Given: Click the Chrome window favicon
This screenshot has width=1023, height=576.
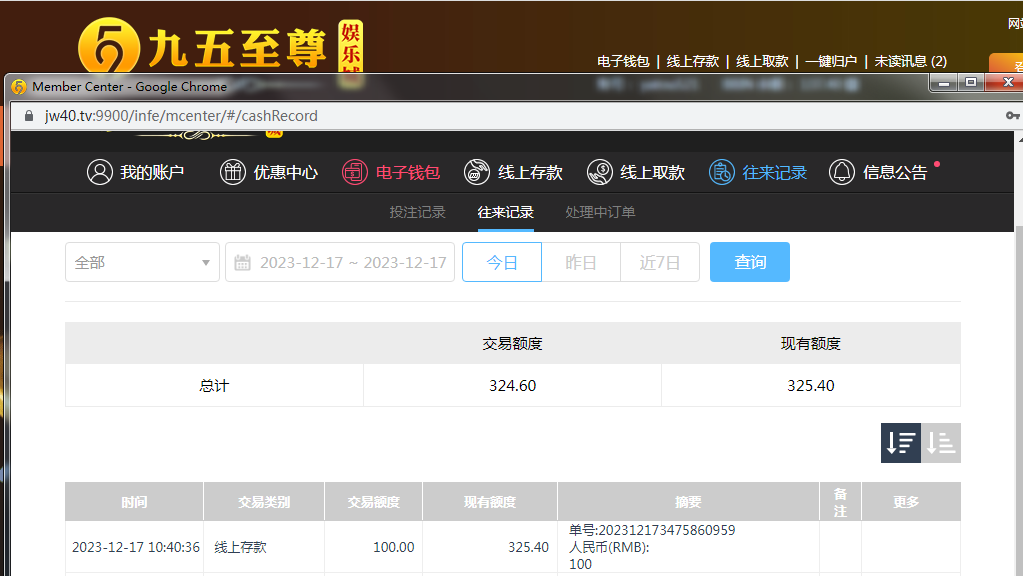Looking at the screenshot, I should (19, 87).
